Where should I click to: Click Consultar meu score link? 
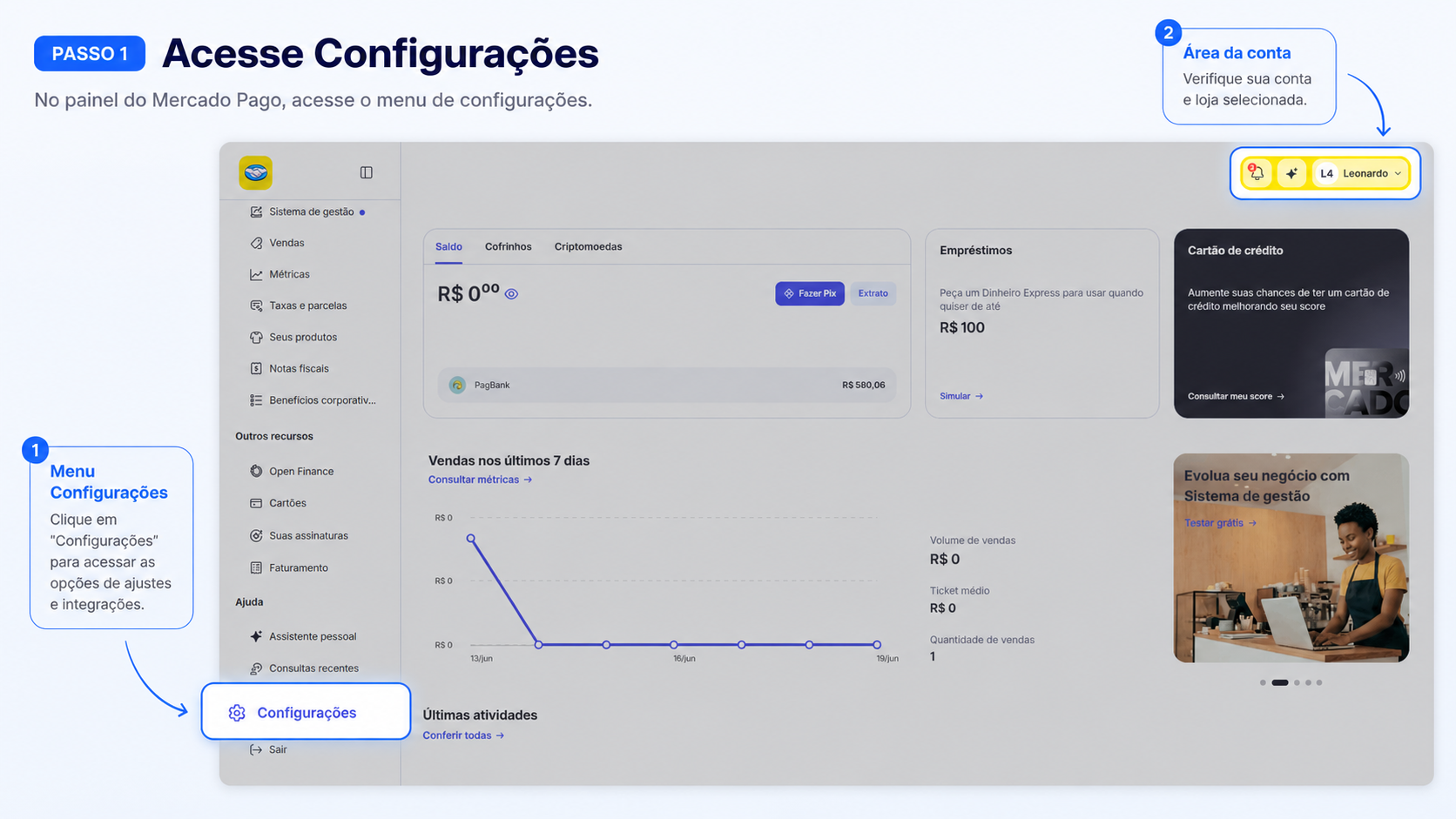(1236, 396)
